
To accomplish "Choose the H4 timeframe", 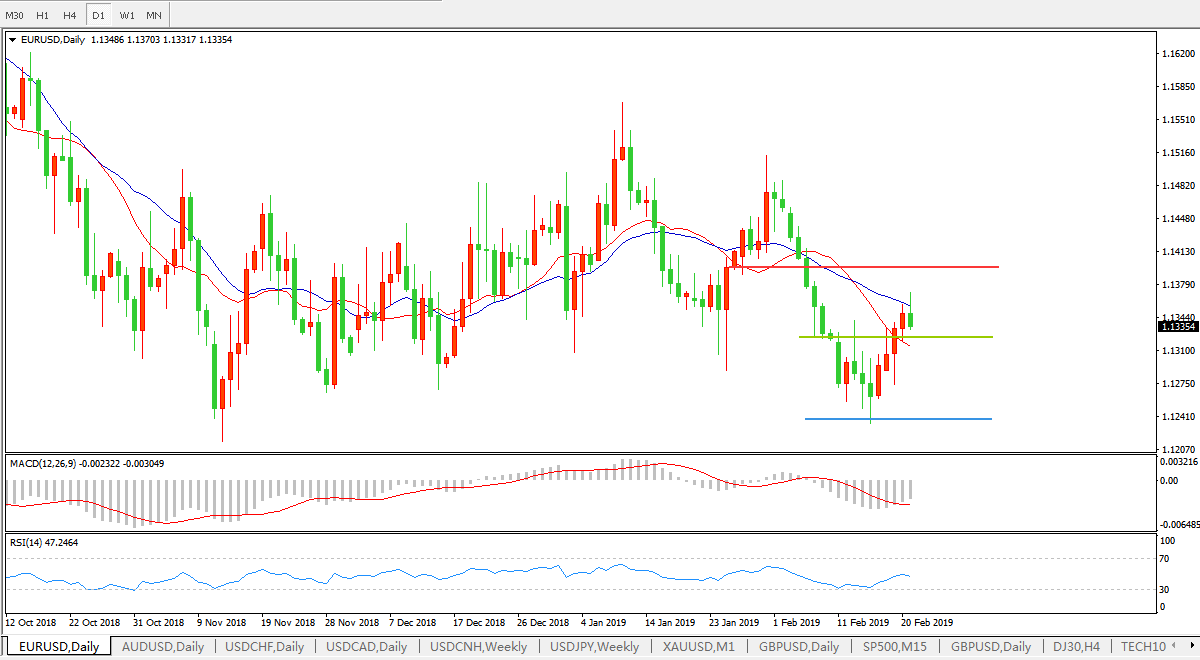I will click(69, 15).
